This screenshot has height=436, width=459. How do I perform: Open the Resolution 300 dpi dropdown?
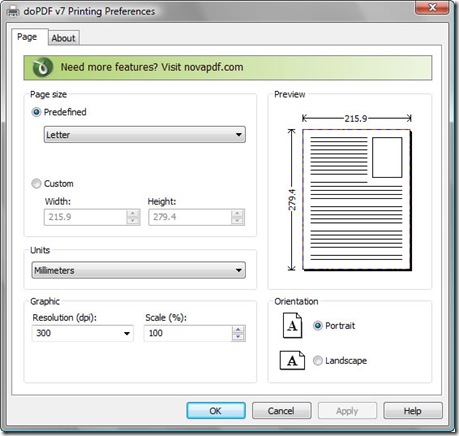coord(83,333)
